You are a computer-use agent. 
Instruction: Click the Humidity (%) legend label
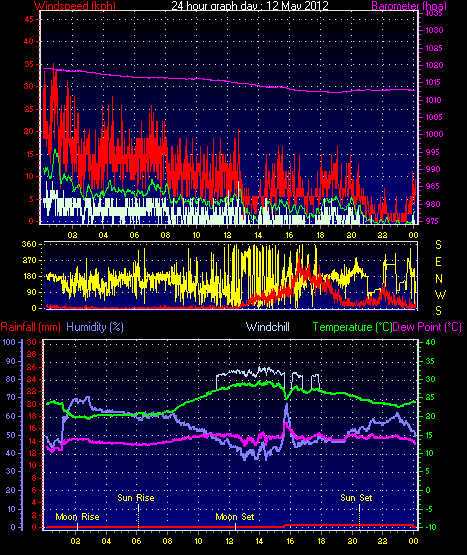[95, 327]
